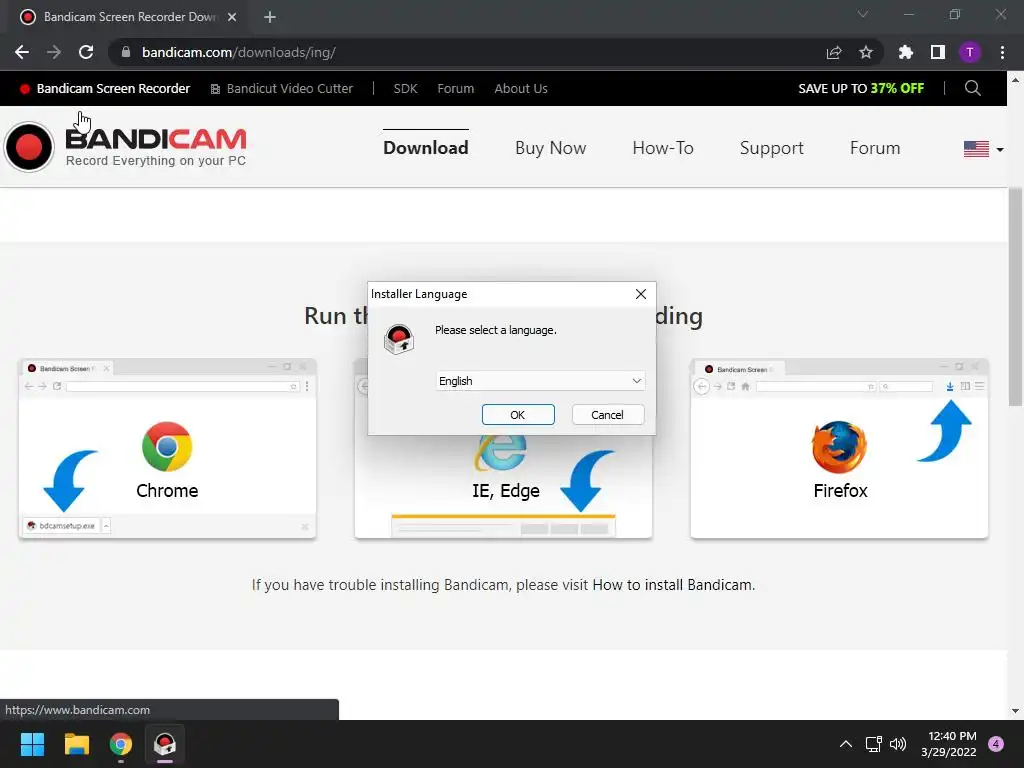Click the scrollbar up arrow
The width and height of the screenshot is (1024, 768).
pos(1016,80)
